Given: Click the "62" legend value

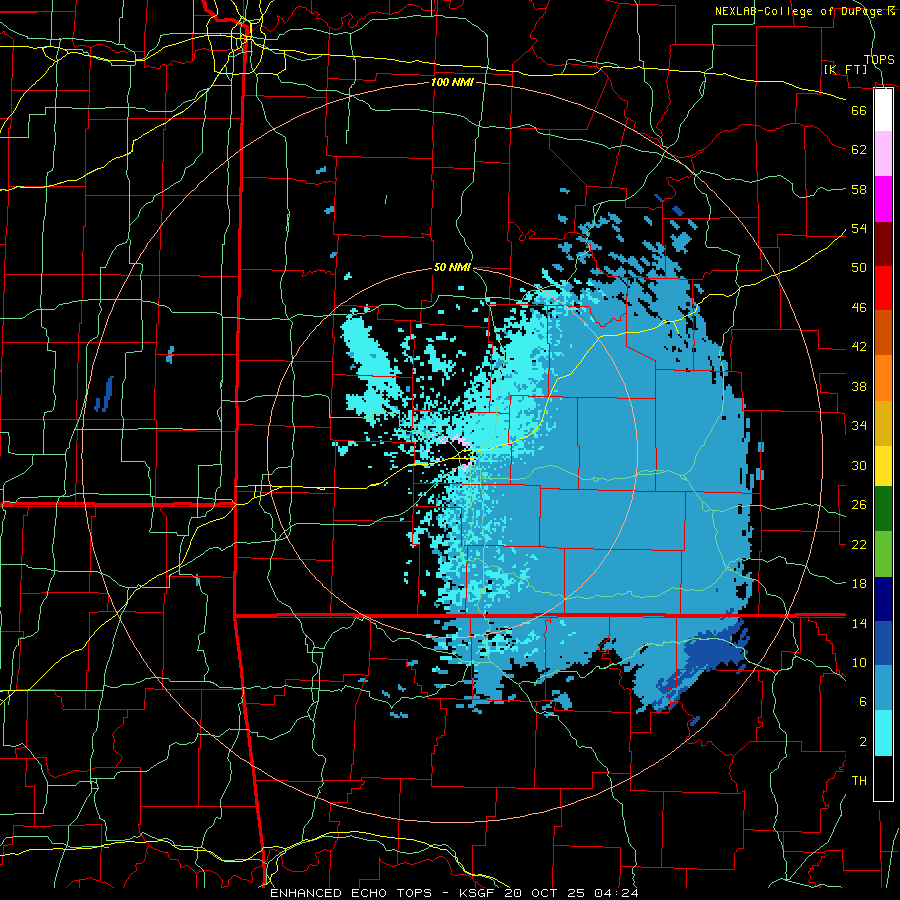Looking at the screenshot, I should coord(859,150).
